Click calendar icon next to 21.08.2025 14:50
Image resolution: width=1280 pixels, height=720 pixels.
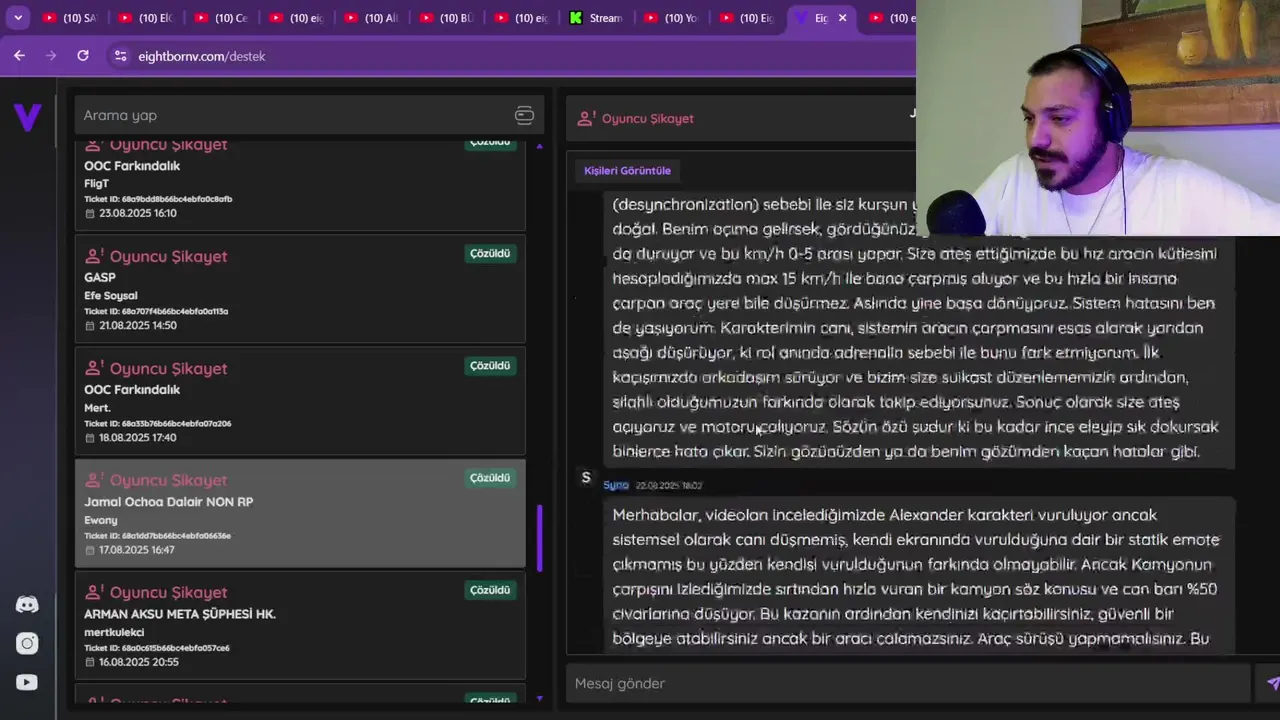coord(90,326)
